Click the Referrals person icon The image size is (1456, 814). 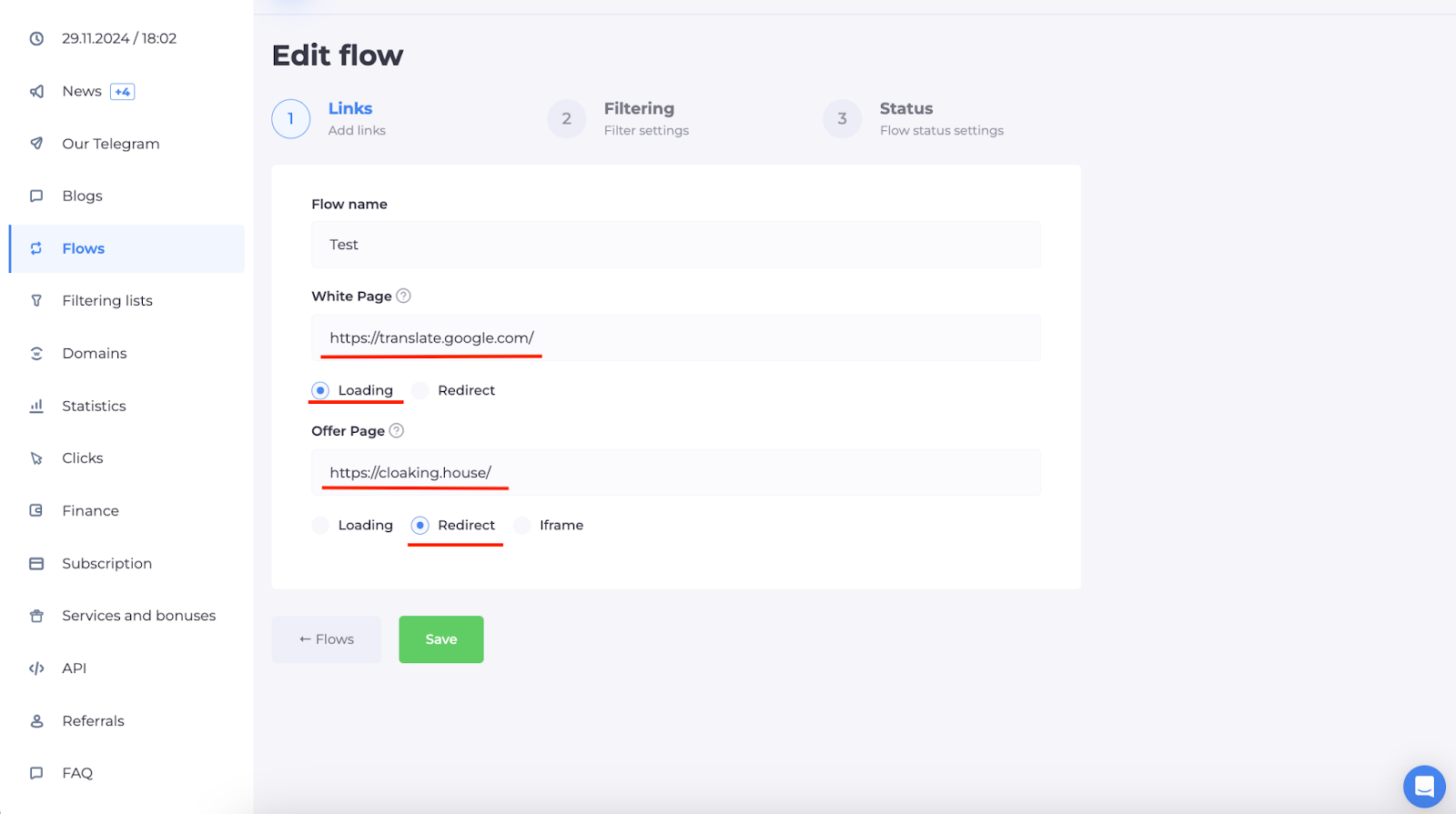point(36,720)
